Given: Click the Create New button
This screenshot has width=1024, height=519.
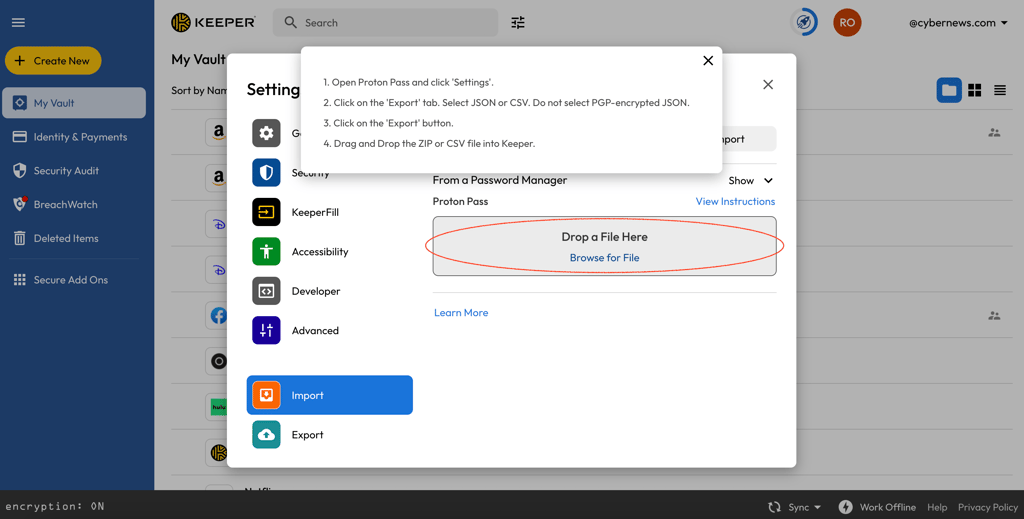Looking at the screenshot, I should point(53,61).
